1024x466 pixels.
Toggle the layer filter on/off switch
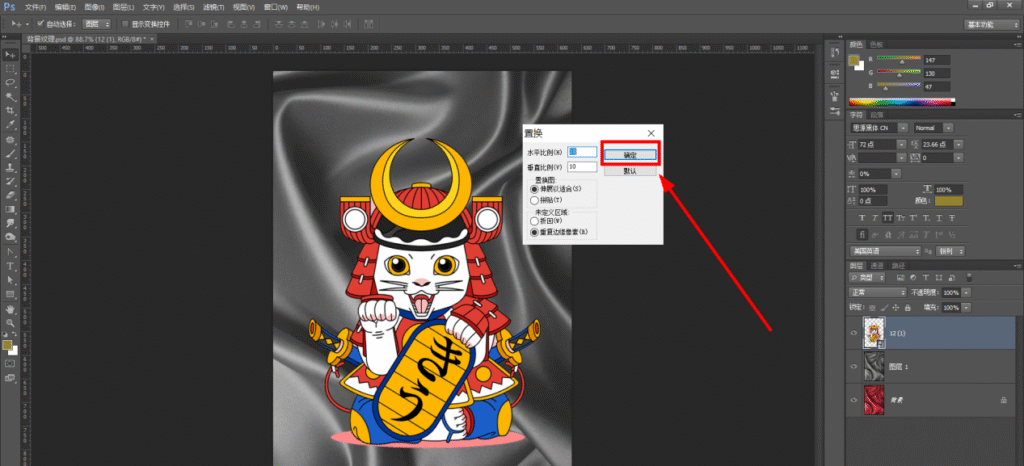point(968,277)
